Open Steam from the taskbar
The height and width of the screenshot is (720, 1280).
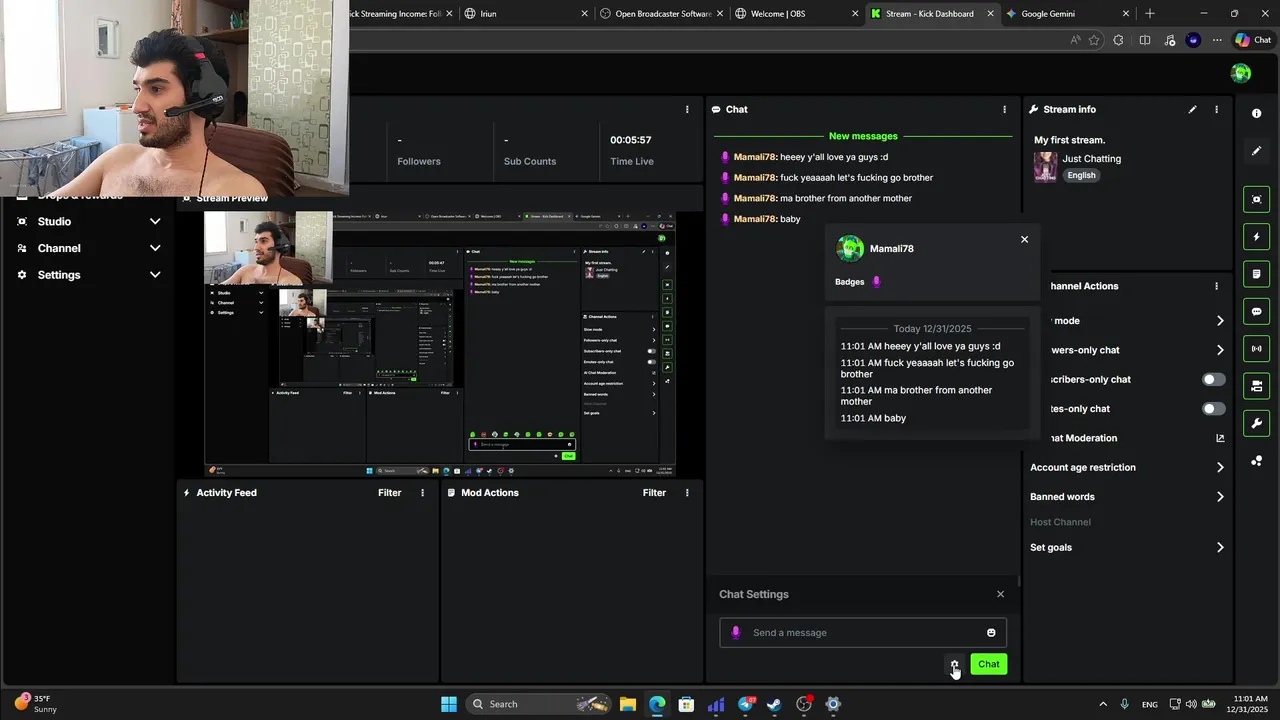(774, 704)
